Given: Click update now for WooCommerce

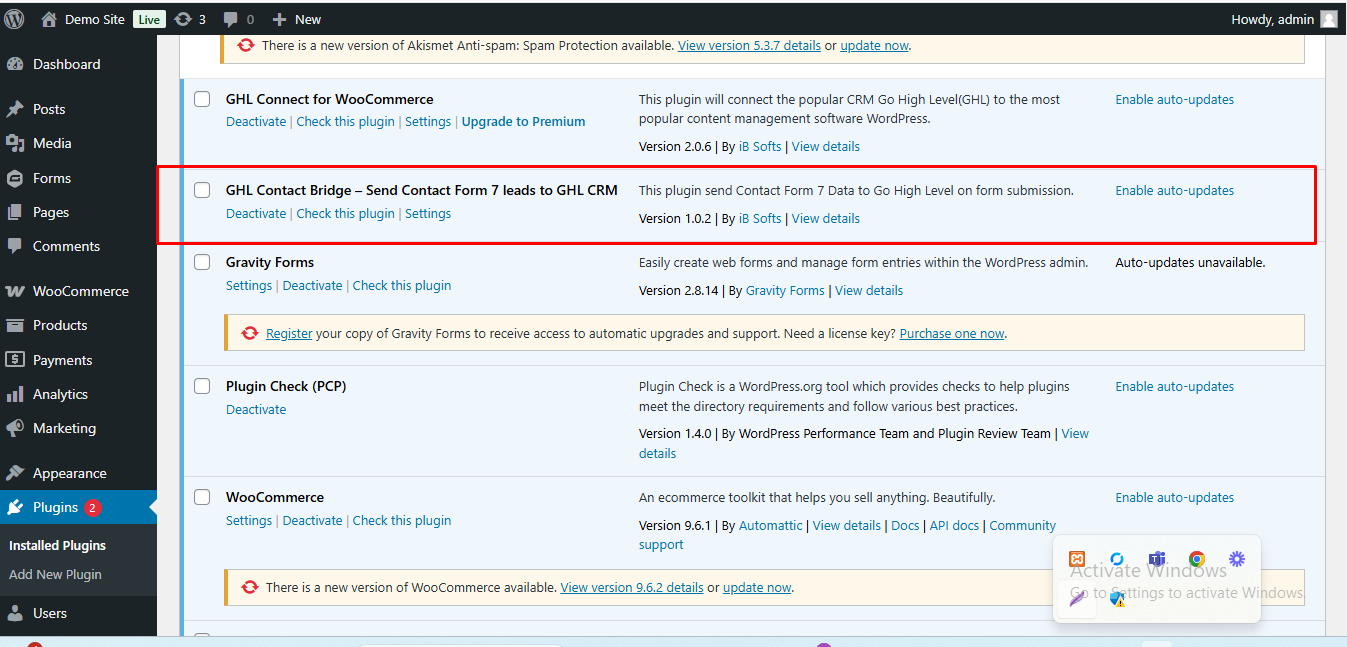Looking at the screenshot, I should (757, 587).
